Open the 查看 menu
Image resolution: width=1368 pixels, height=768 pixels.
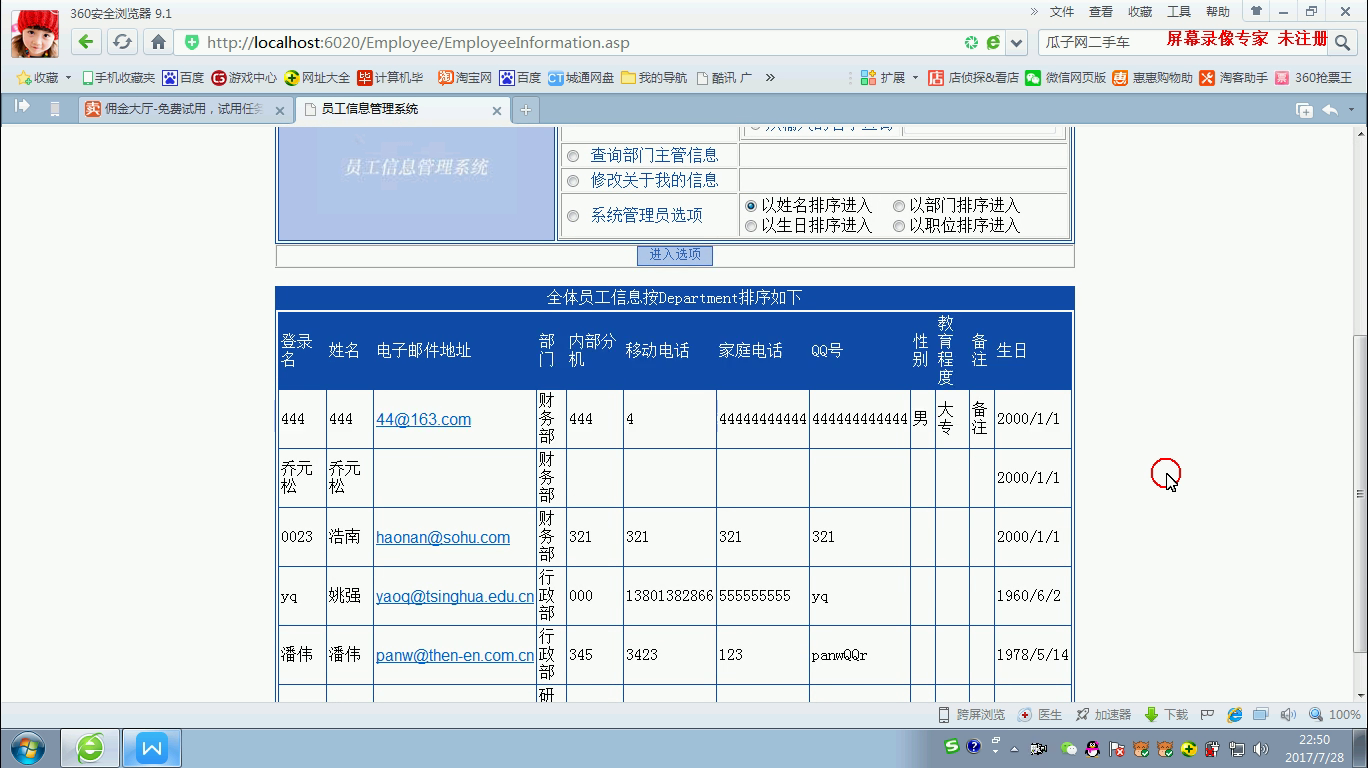1101,12
